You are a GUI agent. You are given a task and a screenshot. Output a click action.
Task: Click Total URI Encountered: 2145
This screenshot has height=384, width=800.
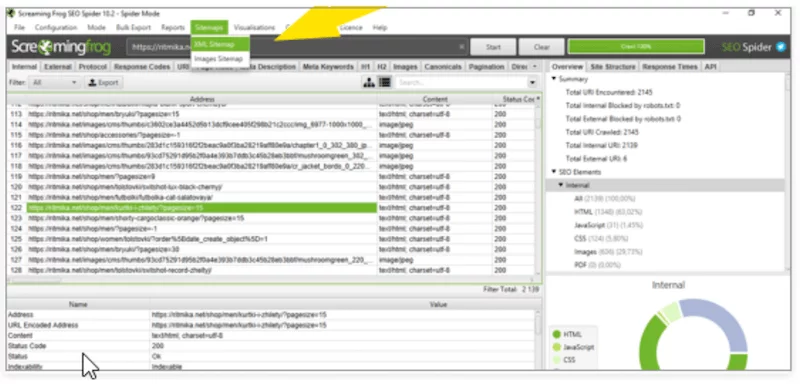pyautogui.click(x=609, y=92)
